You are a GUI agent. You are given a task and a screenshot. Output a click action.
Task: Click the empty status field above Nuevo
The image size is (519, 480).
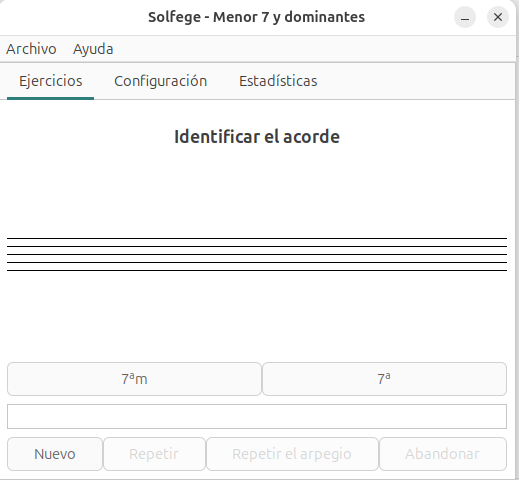(257, 417)
